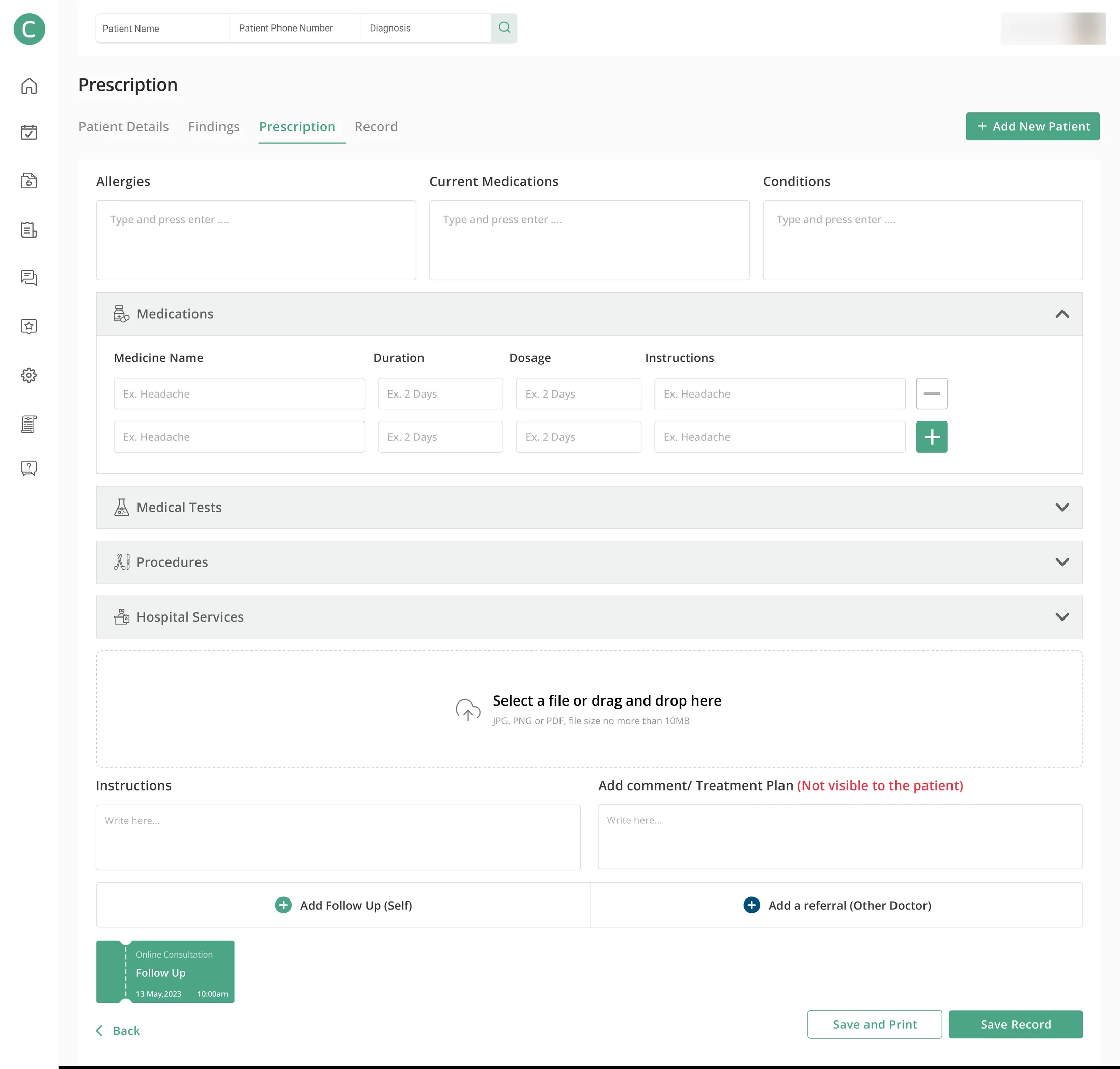Switch to Record tab

click(x=376, y=127)
